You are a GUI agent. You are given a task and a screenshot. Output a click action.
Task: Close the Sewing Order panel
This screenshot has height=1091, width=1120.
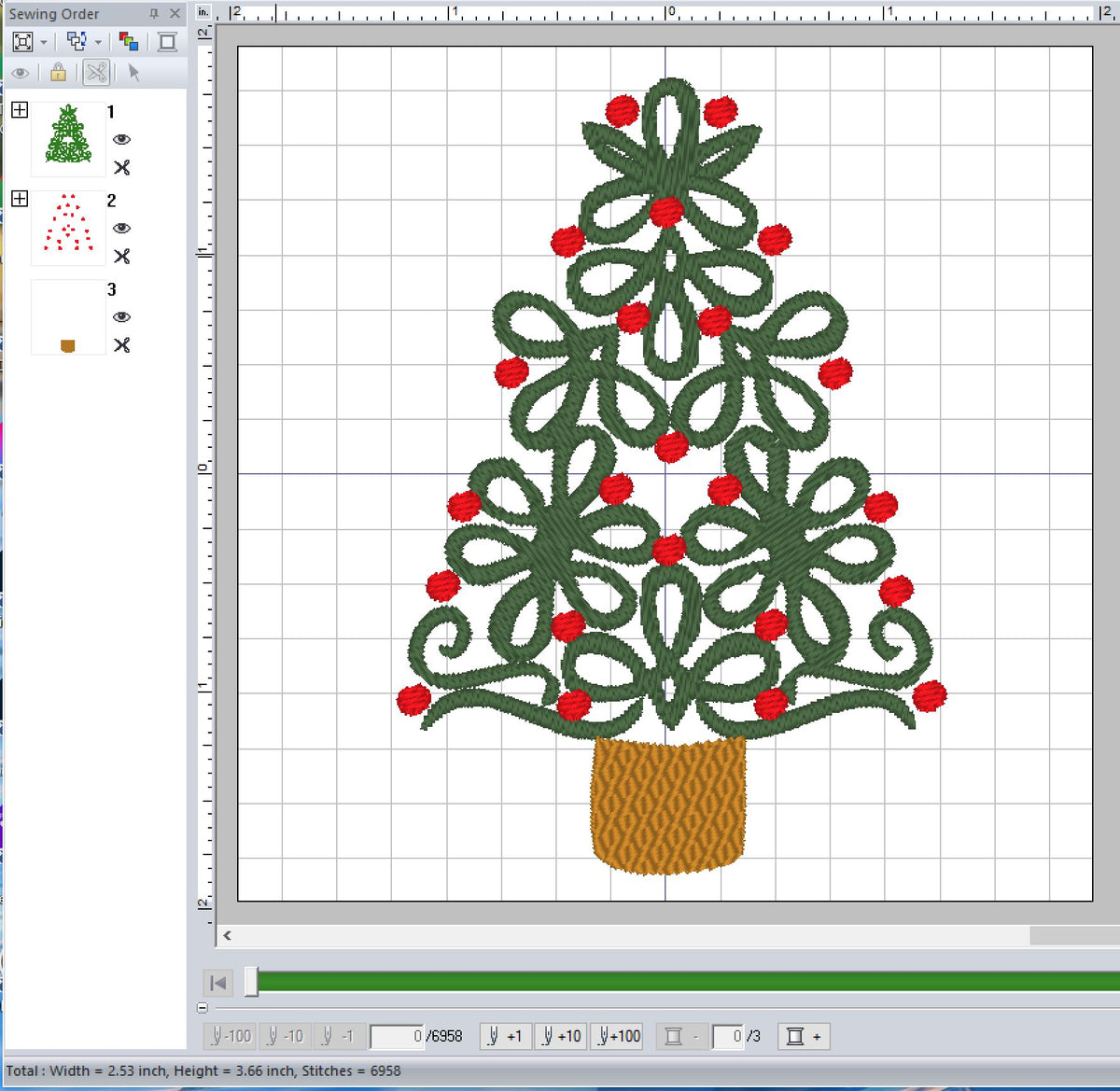175,14
